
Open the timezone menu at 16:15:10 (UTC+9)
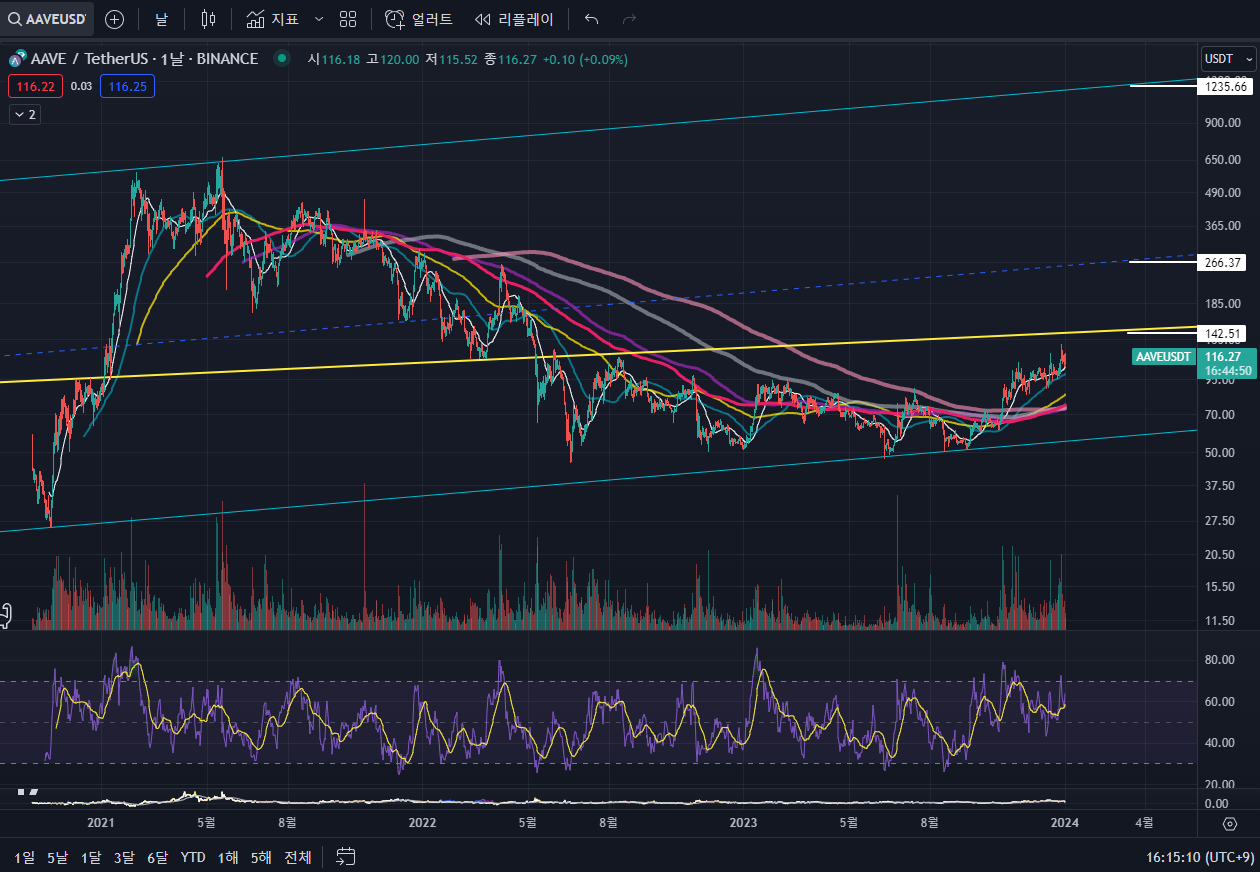pos(1199,857)
